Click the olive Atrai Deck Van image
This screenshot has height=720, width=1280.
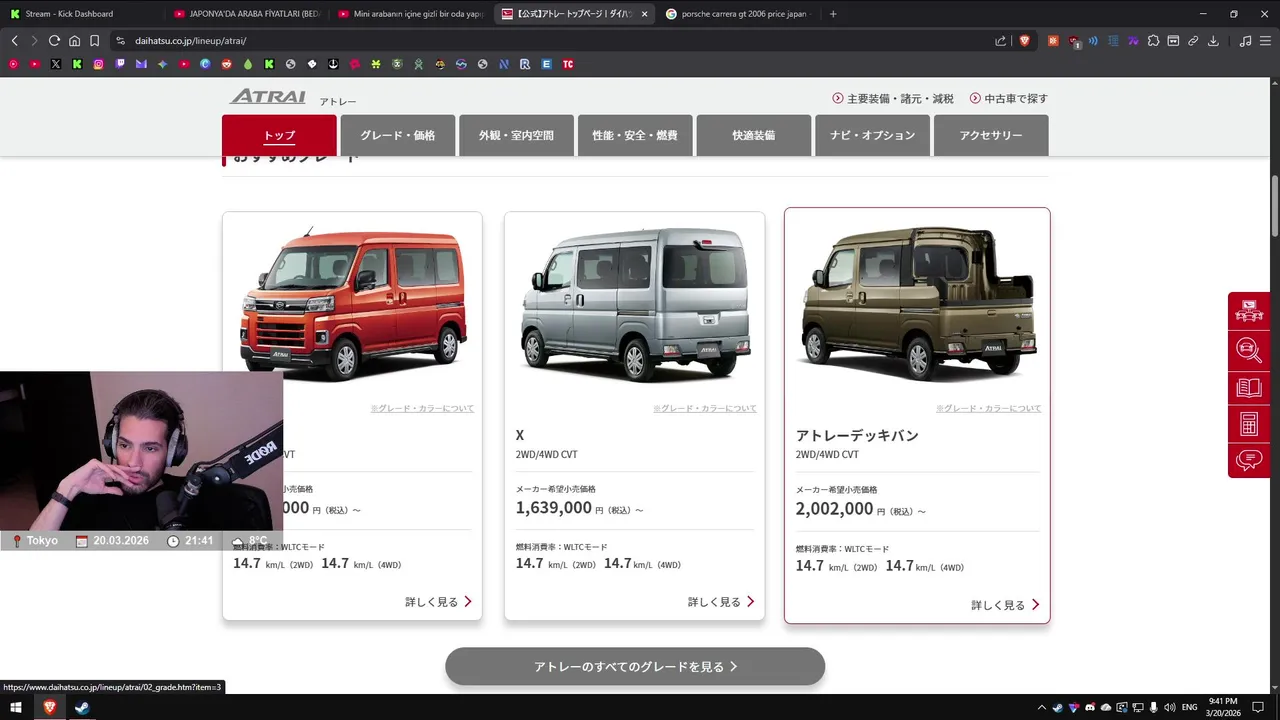point(917,304)
